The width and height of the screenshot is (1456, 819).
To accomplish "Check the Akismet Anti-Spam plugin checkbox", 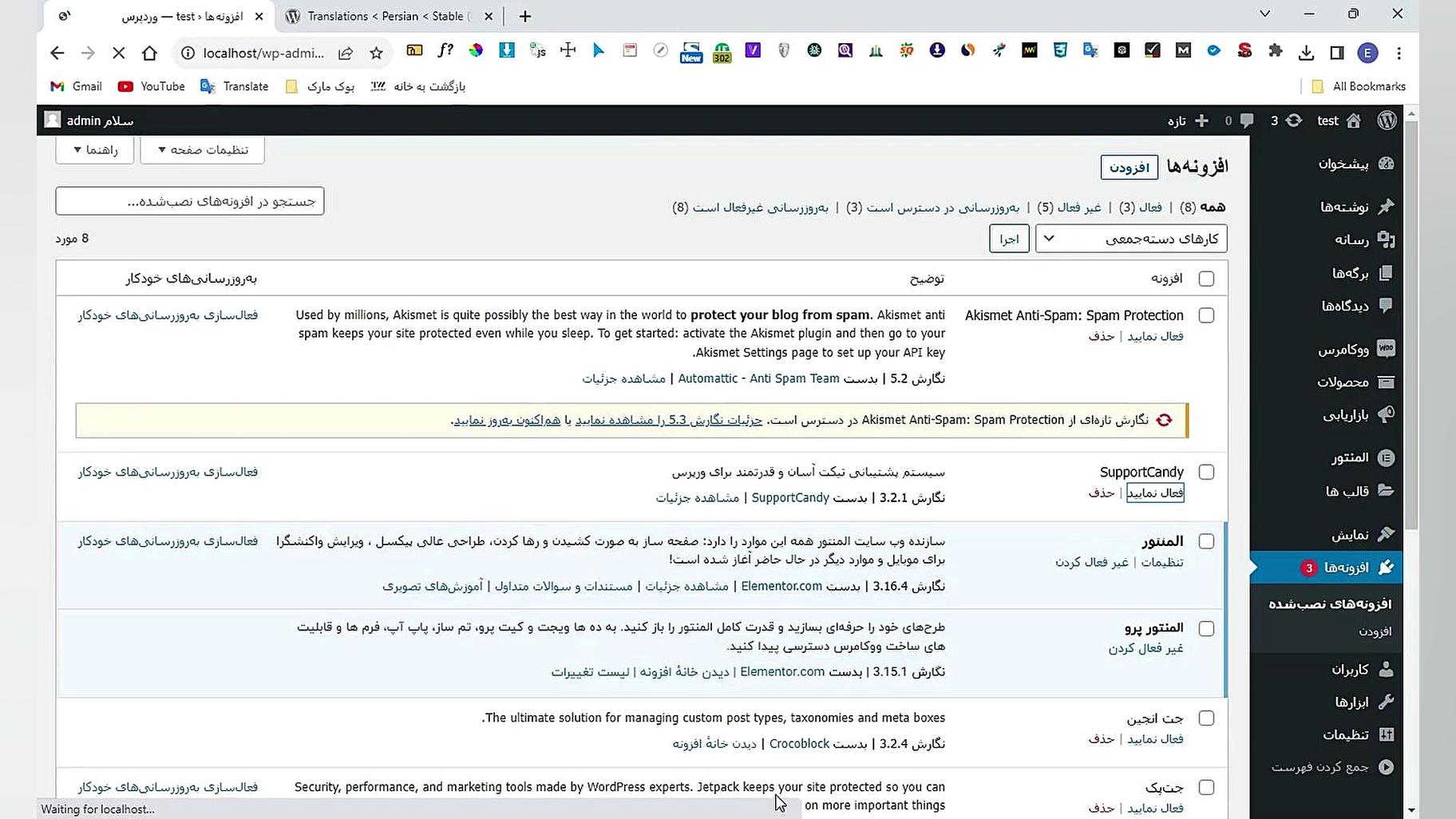I will 1206,315.
